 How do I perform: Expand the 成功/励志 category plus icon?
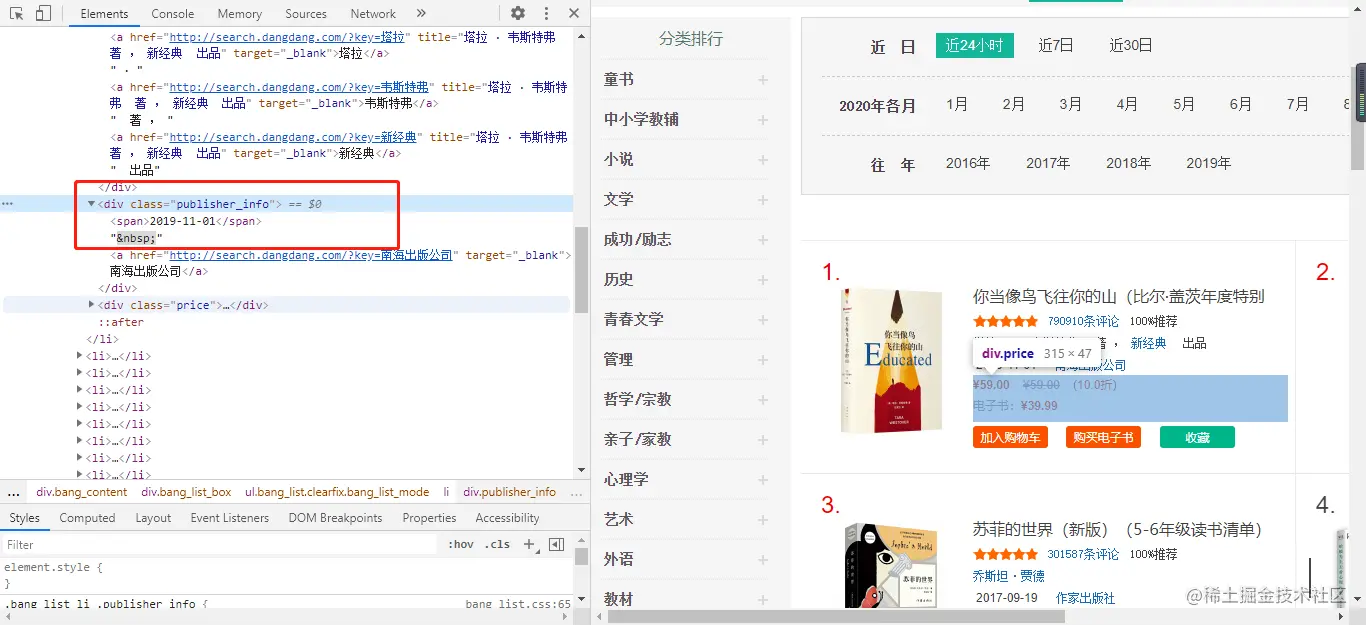[763, 240]
